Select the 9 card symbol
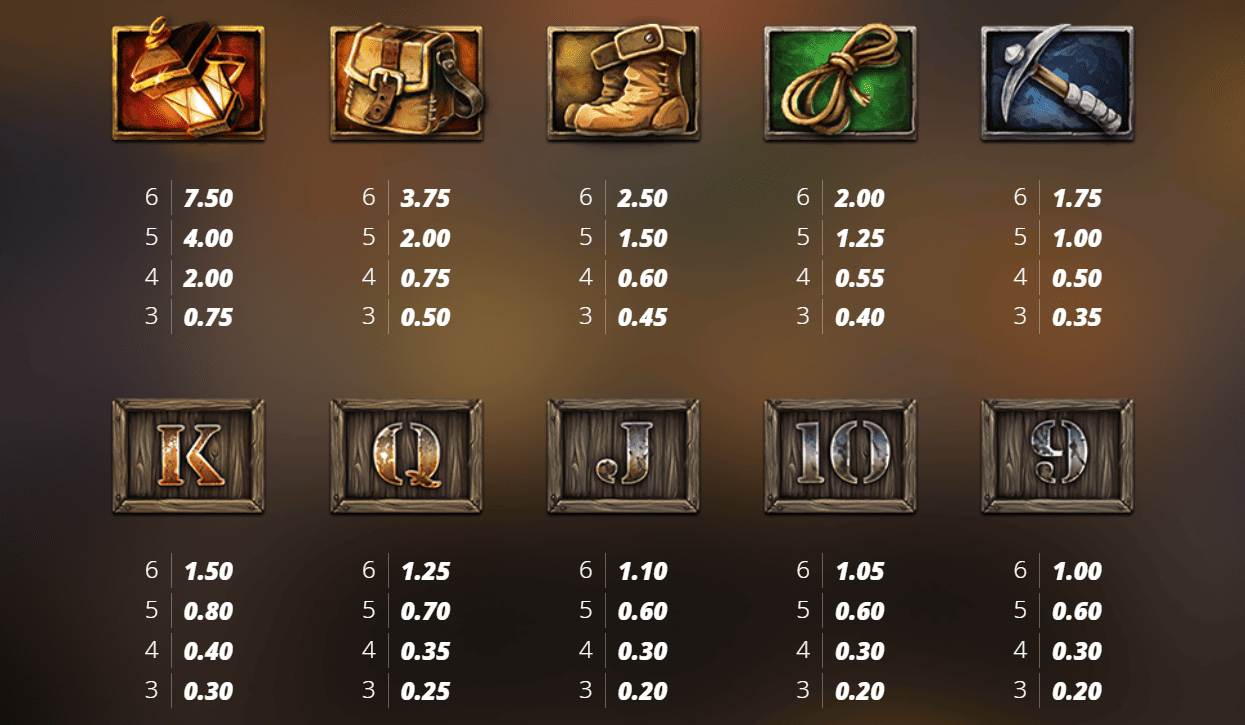This screenshot has width=1245, height=725. coord(1058,457)
